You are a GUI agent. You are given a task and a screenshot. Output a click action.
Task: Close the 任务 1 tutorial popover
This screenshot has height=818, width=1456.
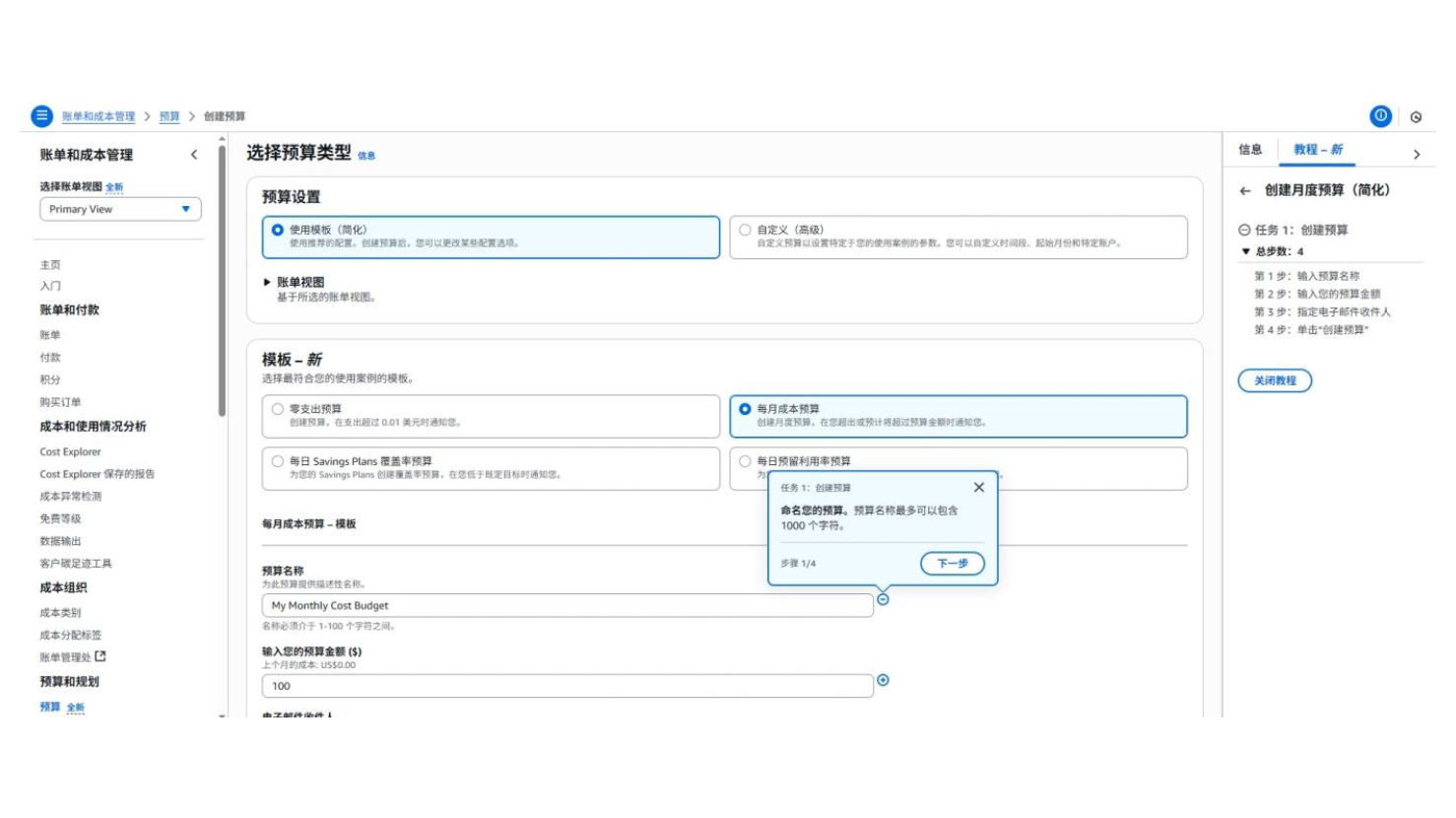coord(978,487)
